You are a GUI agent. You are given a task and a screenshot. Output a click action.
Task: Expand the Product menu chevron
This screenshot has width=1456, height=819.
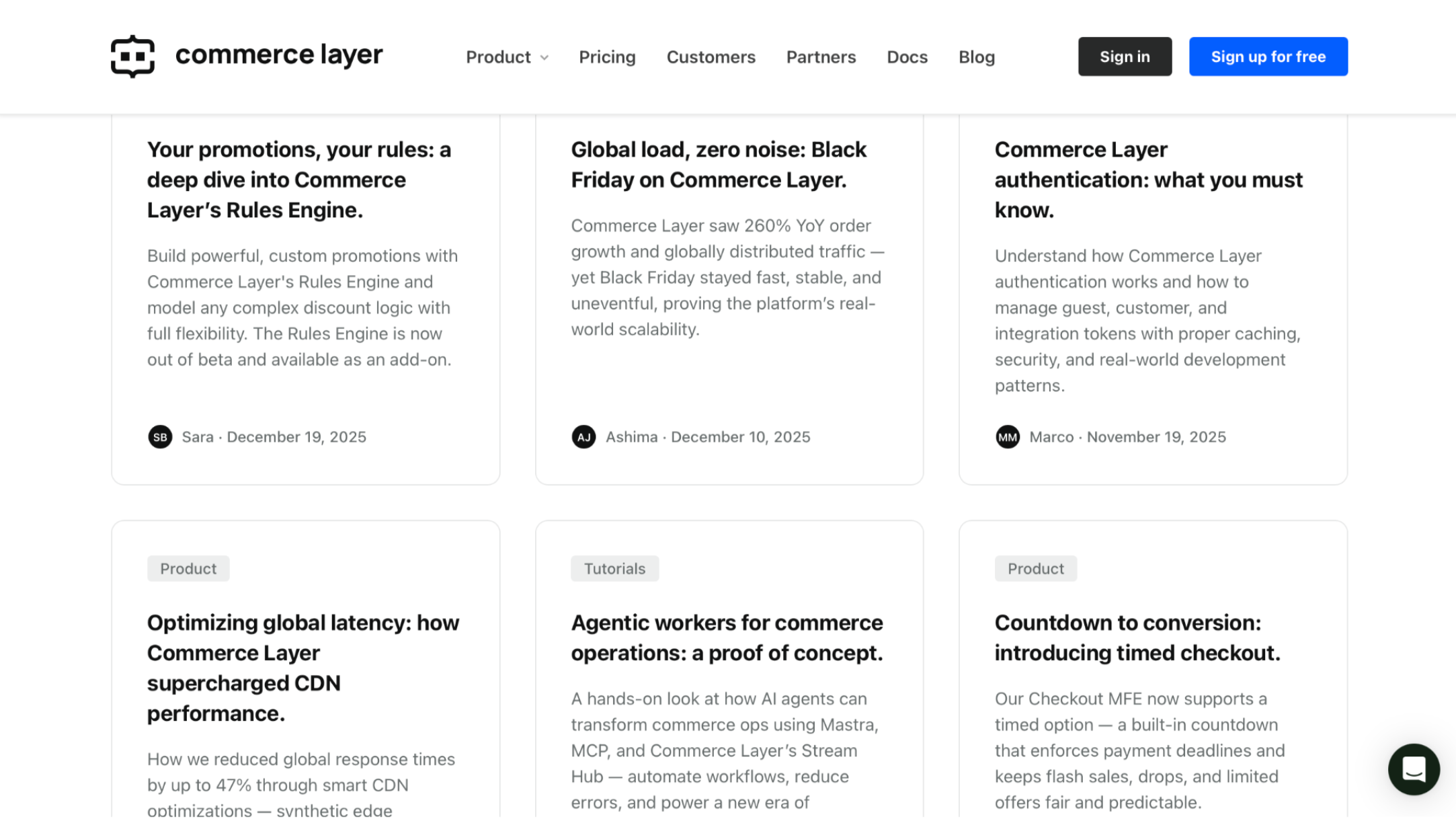pos(544,58)
